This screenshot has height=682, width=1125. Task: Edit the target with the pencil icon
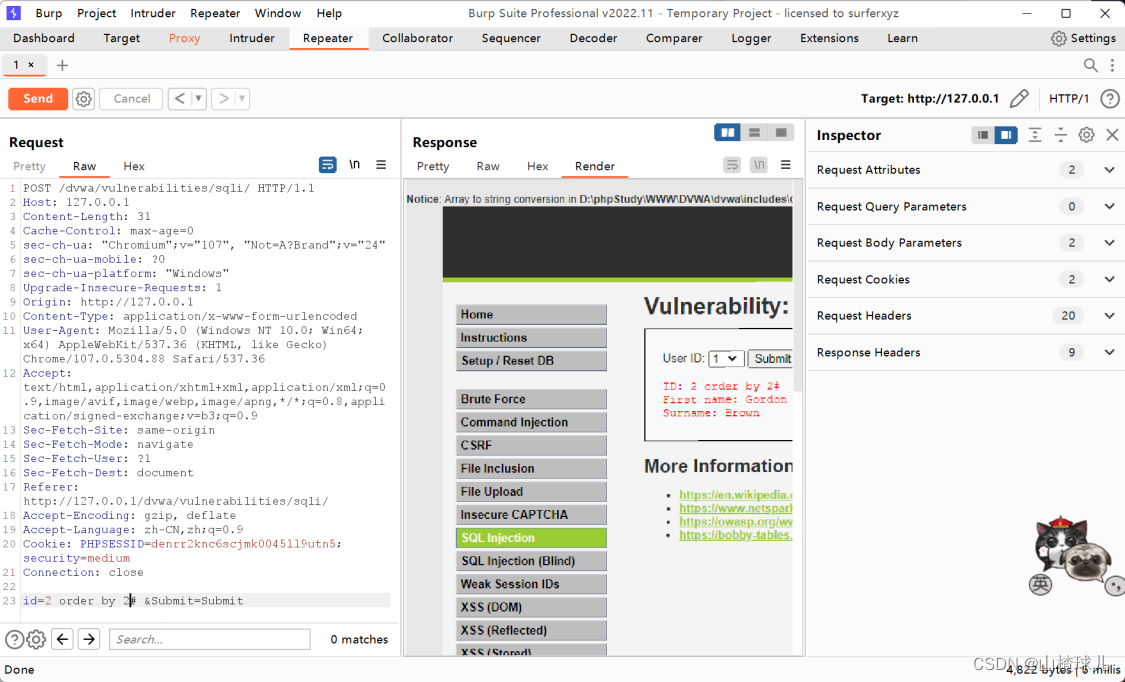click(x=1019, y=99)
